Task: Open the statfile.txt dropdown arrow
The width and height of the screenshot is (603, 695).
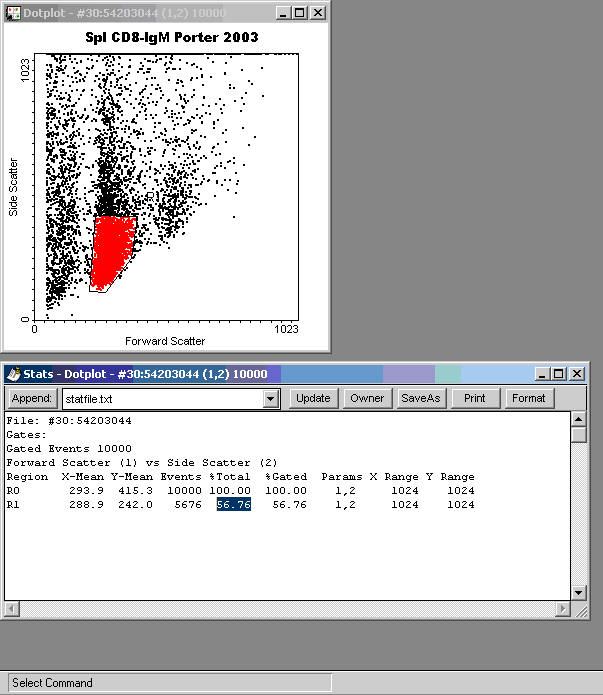Action: pyautogui.click(x=270, y=398)
